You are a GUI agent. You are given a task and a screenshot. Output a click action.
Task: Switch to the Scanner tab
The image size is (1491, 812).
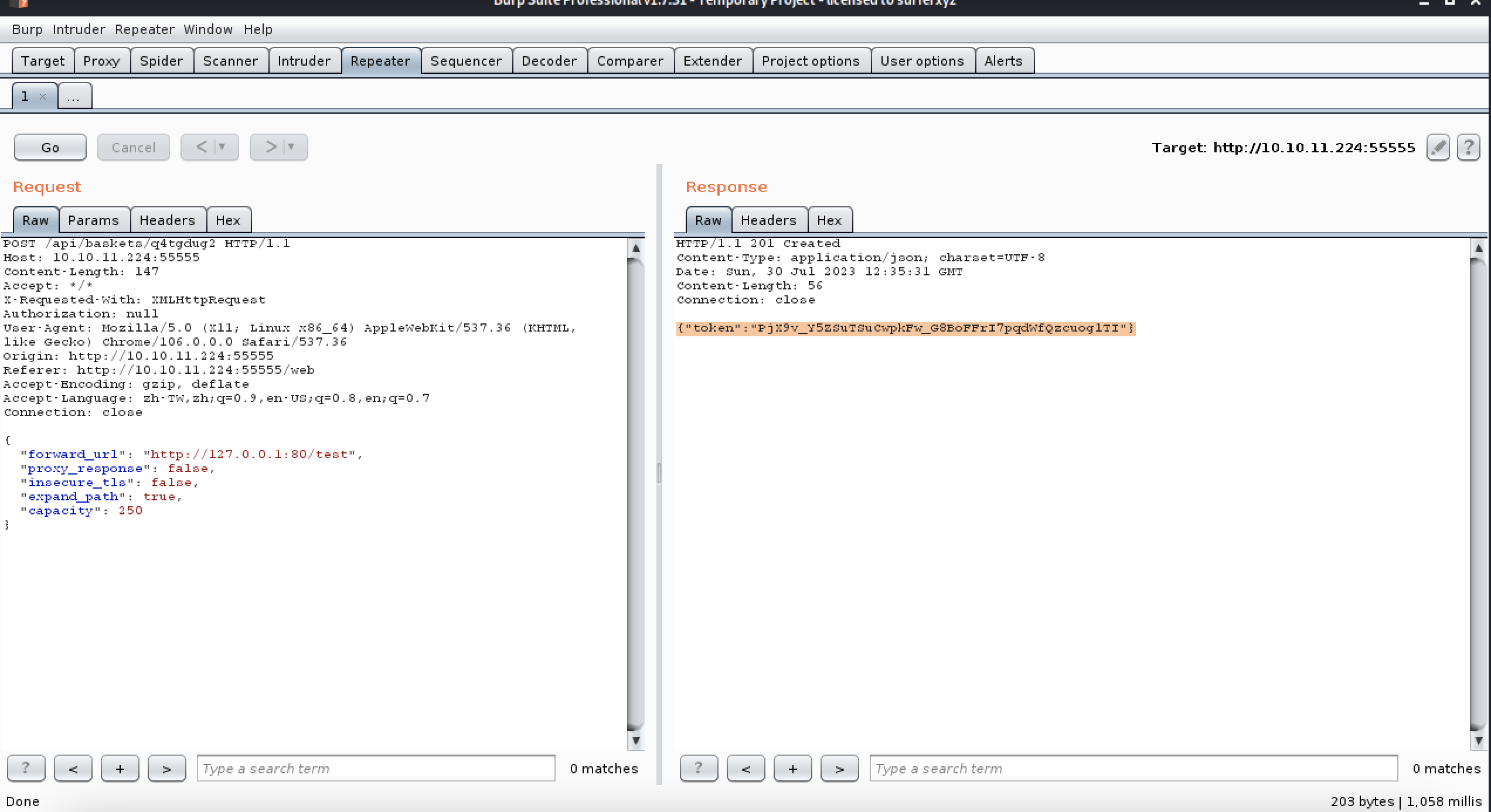point(230,61)
